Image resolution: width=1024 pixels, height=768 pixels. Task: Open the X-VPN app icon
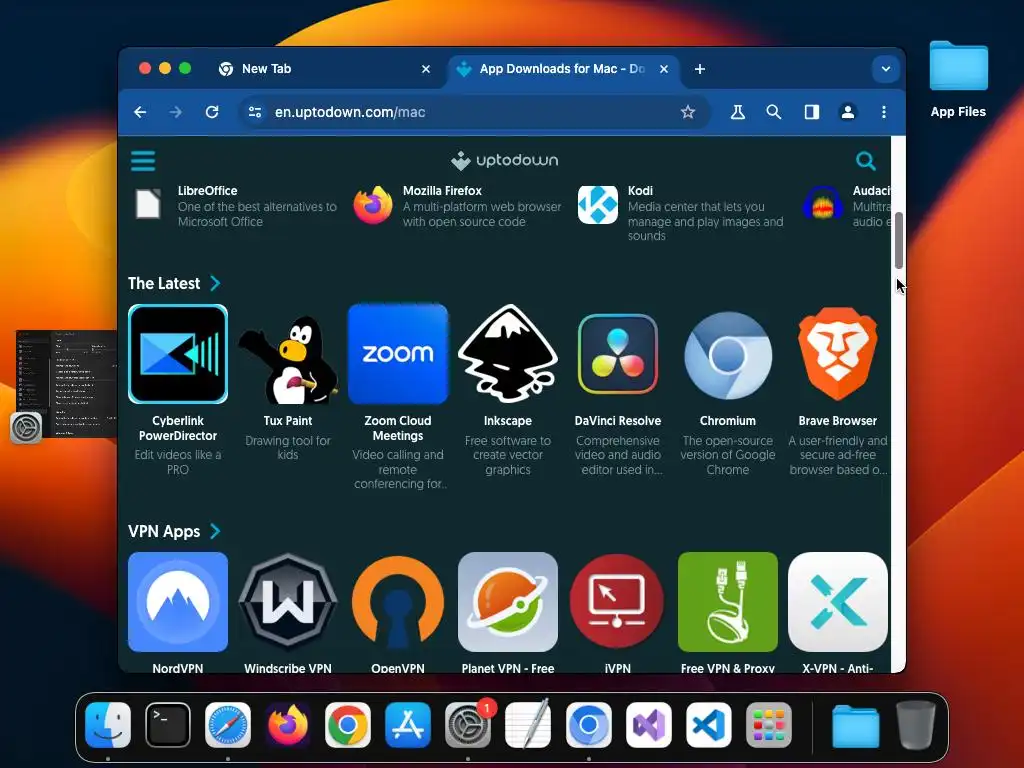(x=838, y=602)
